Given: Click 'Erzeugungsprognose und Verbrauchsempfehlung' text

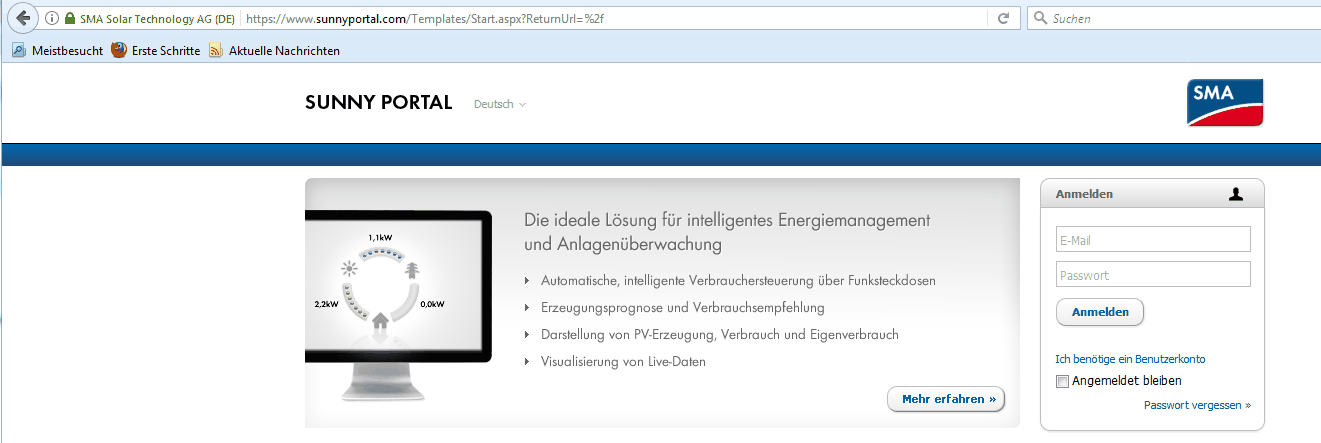Looking at the screenshot, I should coord(683,308).
